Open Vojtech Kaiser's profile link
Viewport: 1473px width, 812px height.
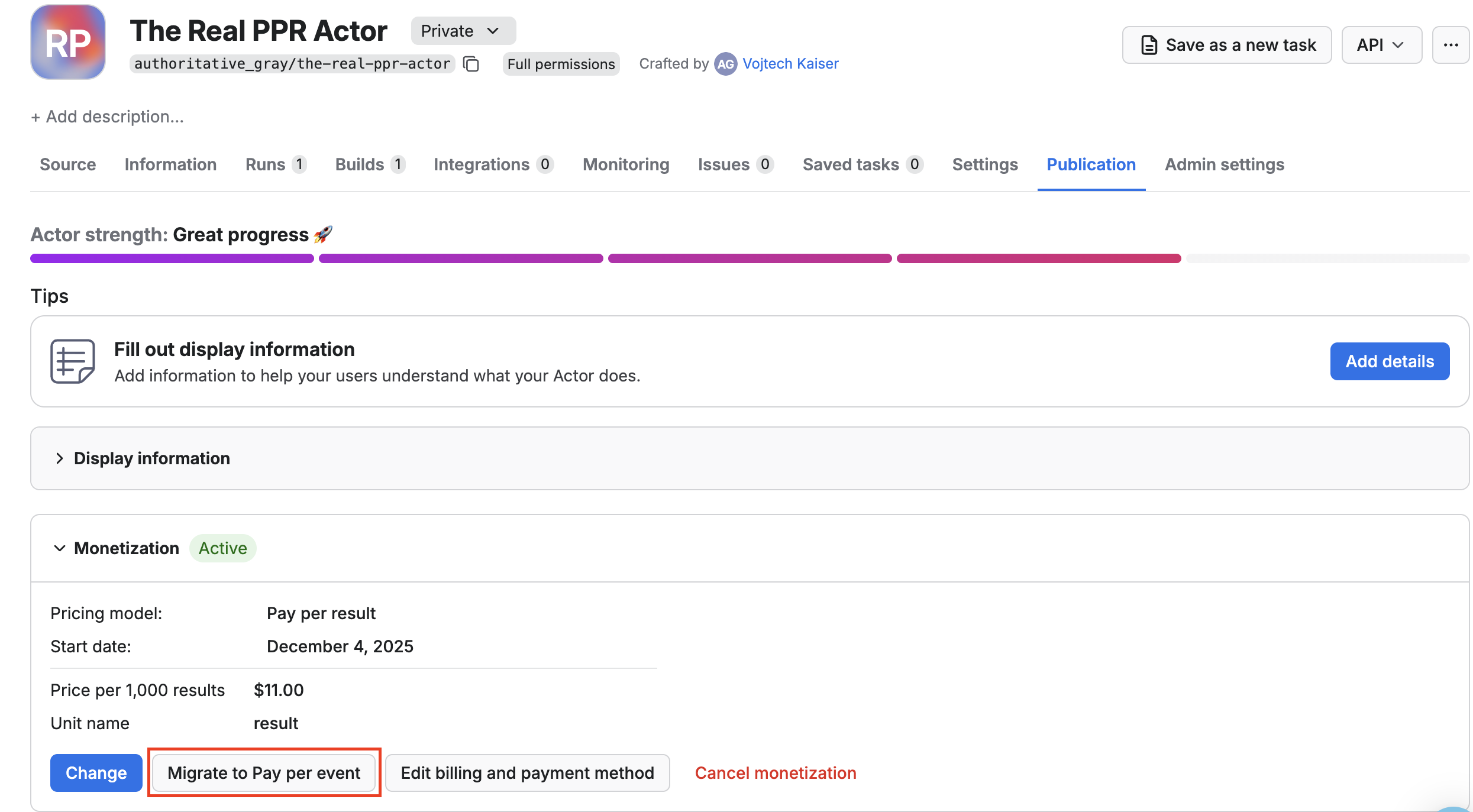(x=790, y=64)
